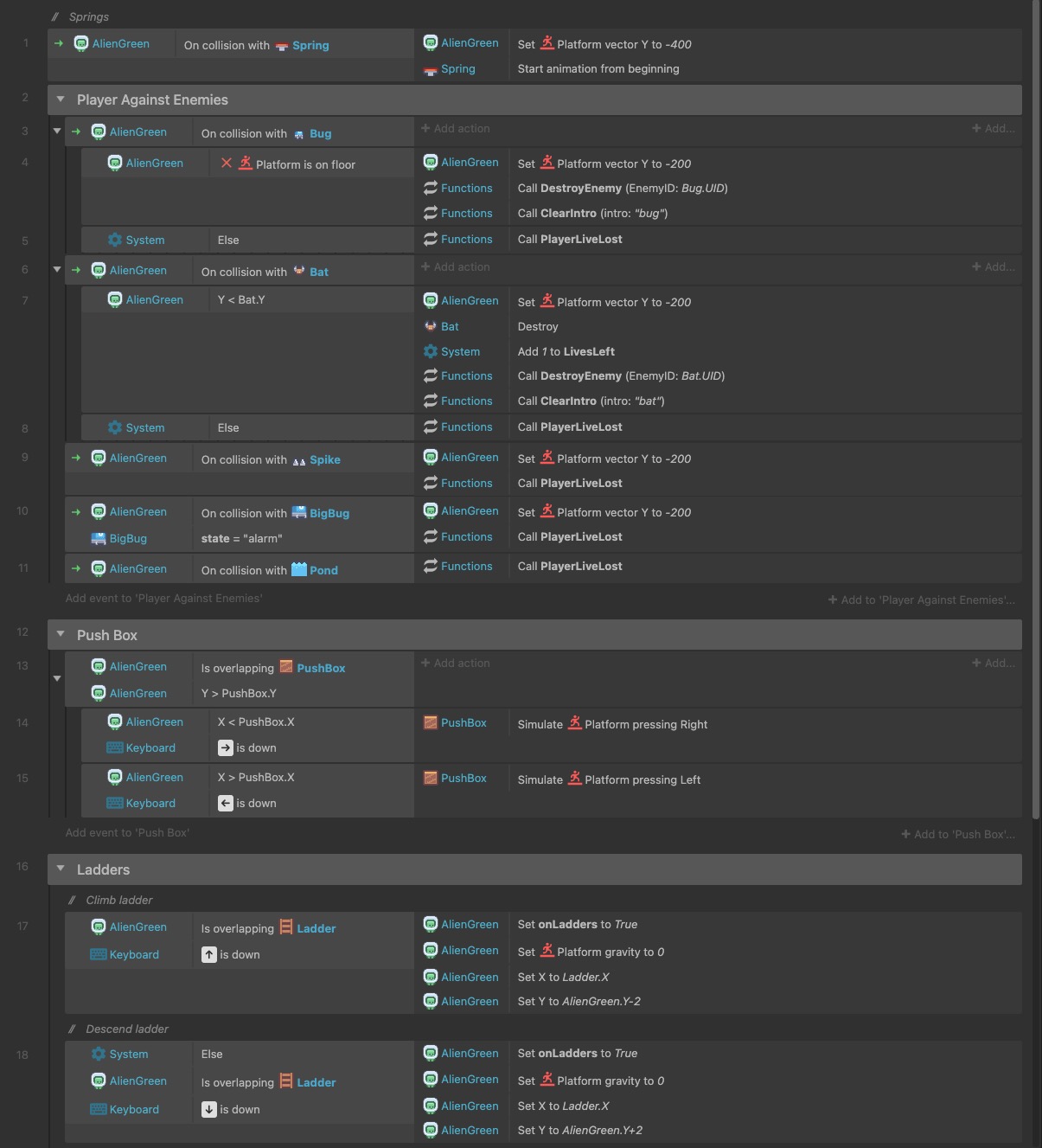This screenshot has height=1148, width=1042.
Task: Collapse the sub-events under the Bug collision event
Action: click(x=57, y=131)
